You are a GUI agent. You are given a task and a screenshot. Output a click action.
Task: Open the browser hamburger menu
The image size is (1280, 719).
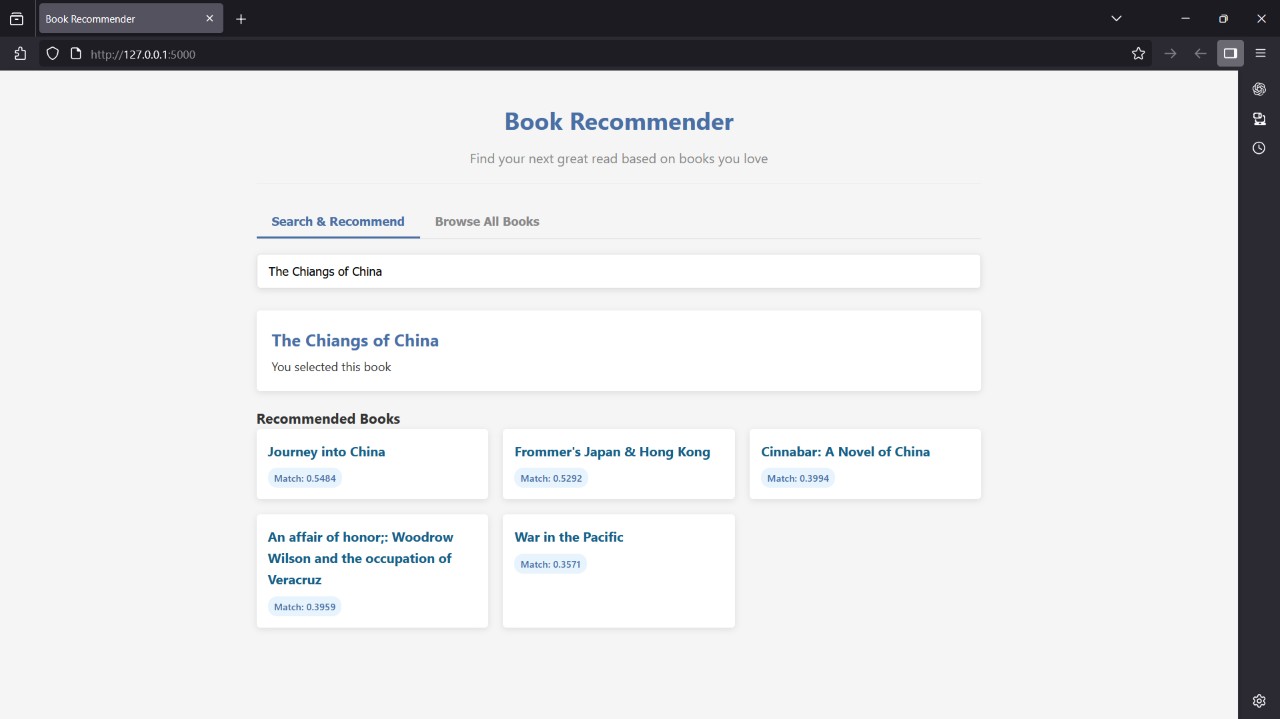[x=1260, y=53]
